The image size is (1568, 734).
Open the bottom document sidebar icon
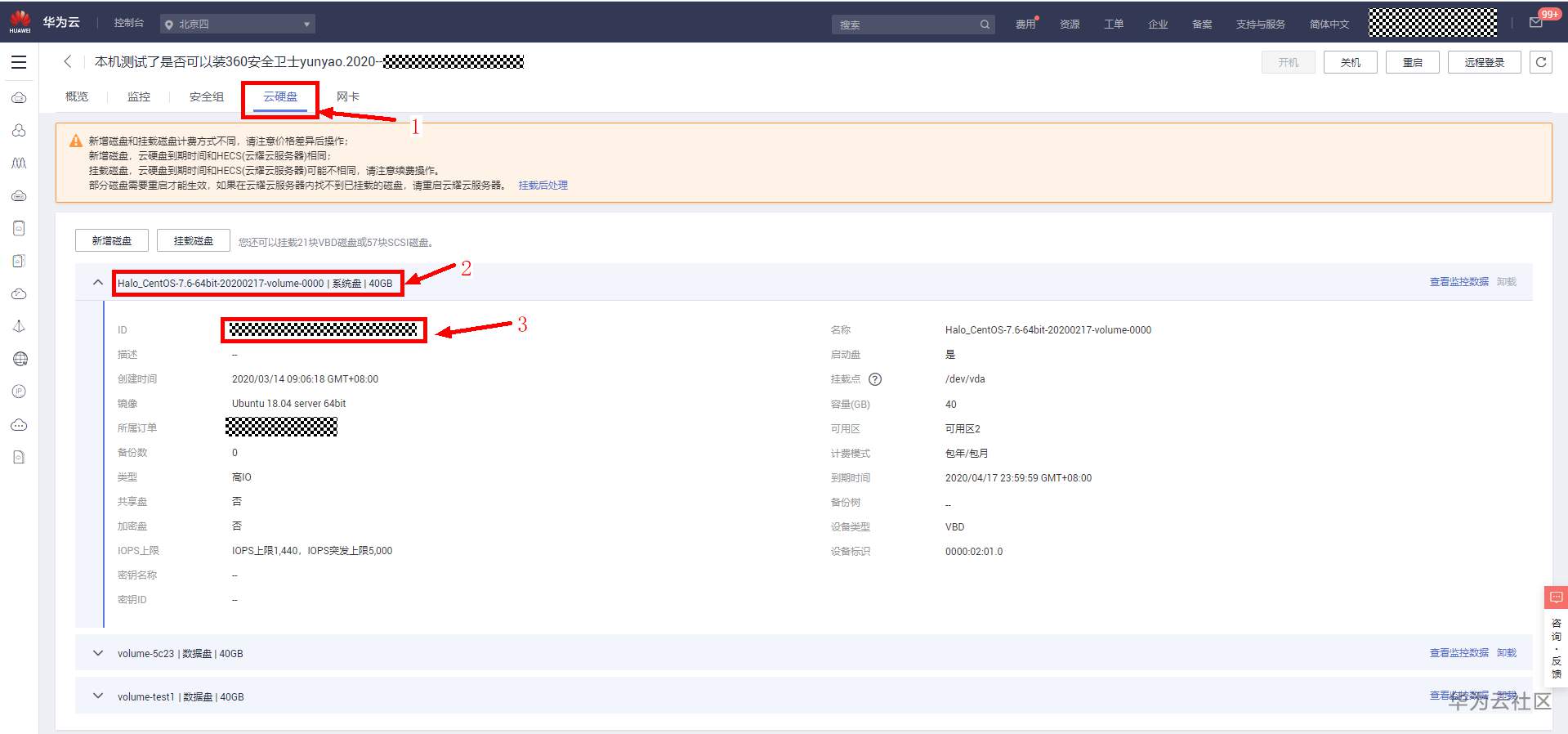tap(19, 457)
